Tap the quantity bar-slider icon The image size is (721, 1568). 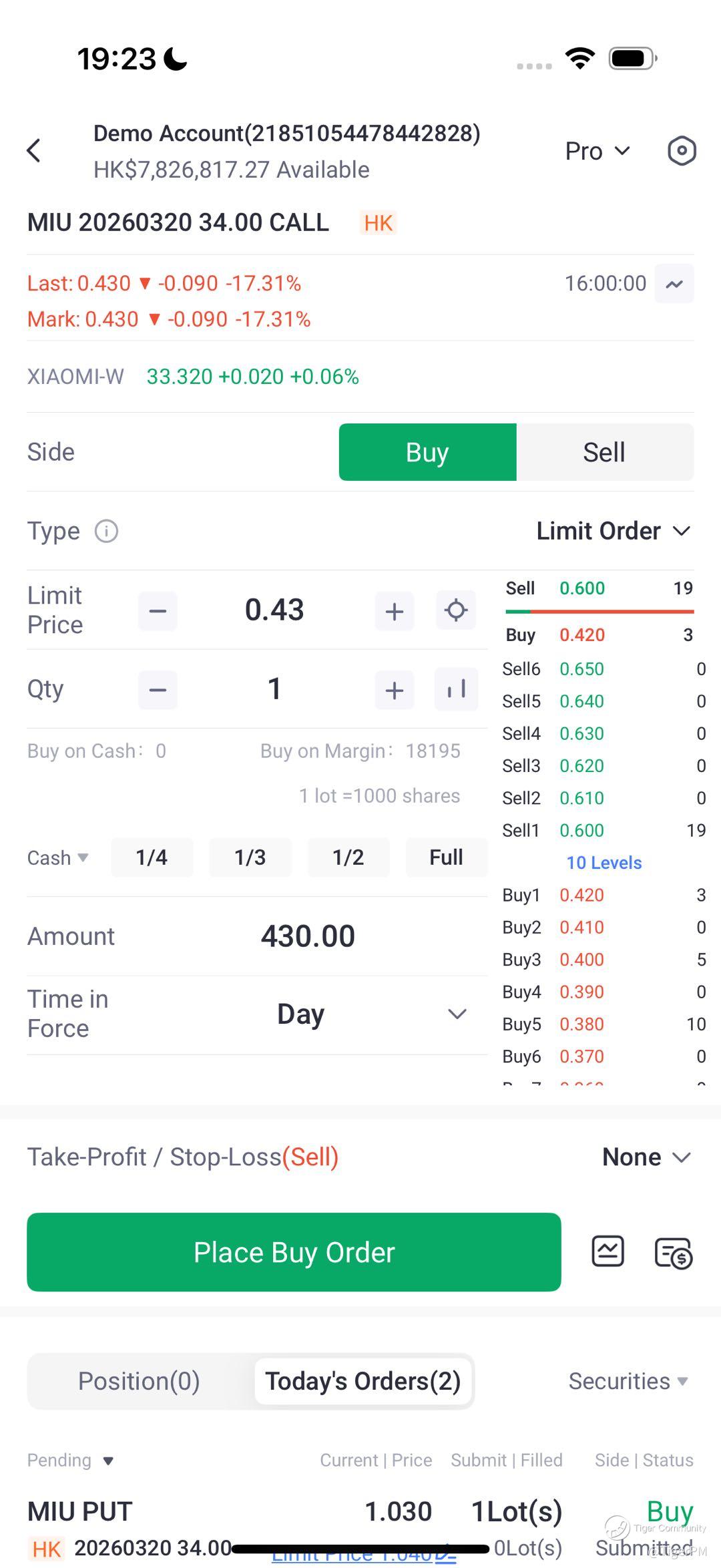(x=456, y=689)
